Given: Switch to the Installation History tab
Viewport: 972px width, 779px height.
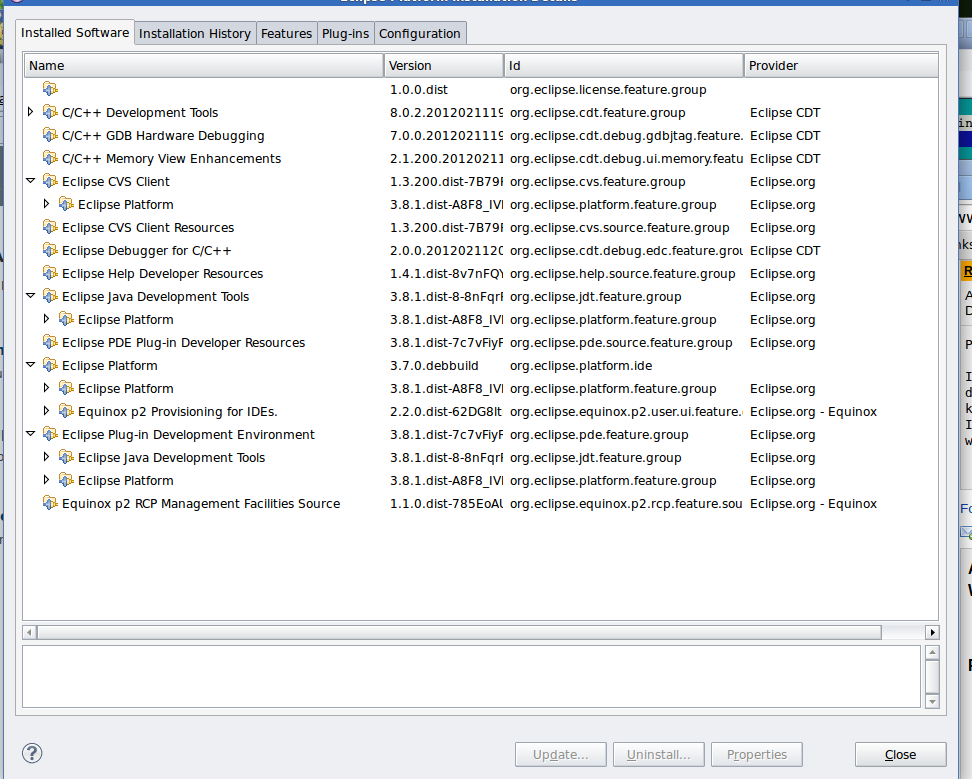Looking at the screenshot, I should click(x=195, y=33).
